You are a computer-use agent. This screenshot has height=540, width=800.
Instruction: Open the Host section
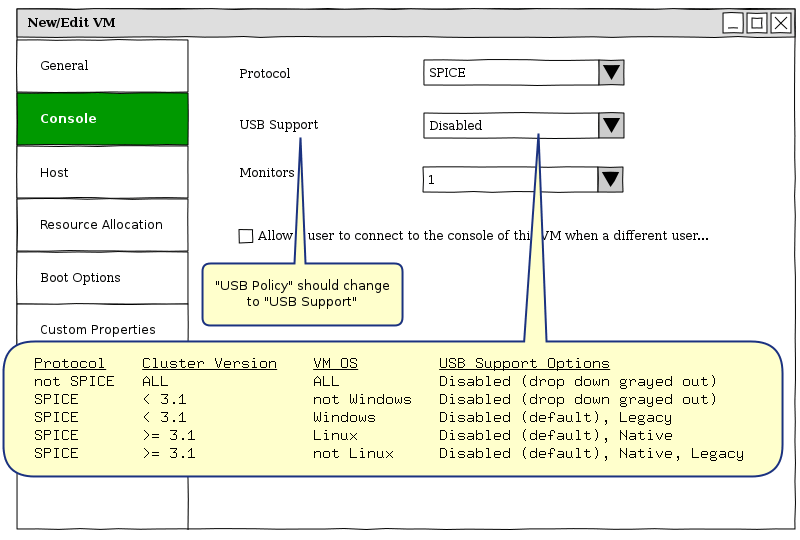pyautogui.click(x=102, y=172)
